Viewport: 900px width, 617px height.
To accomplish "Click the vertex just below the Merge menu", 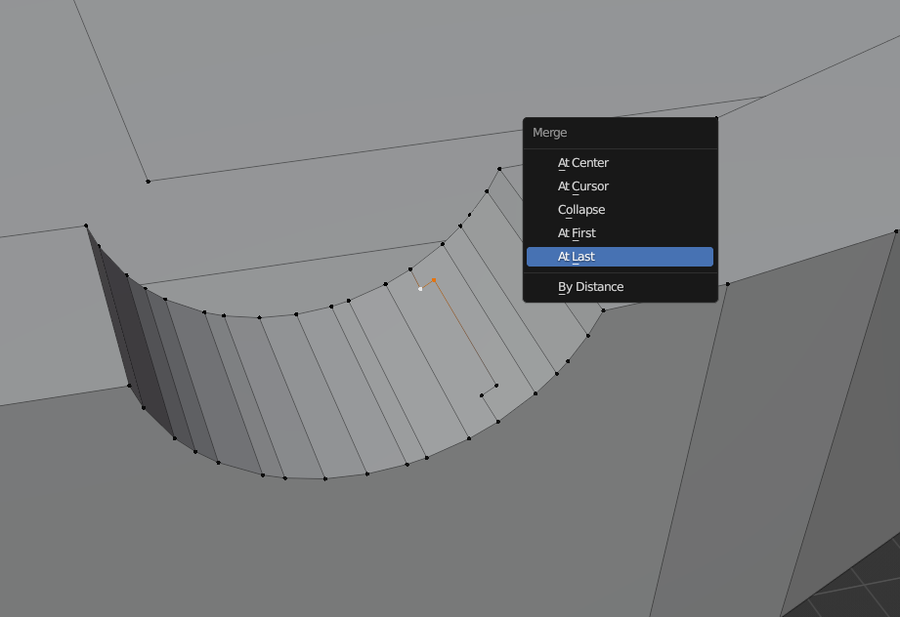I will tap(603, 310).
